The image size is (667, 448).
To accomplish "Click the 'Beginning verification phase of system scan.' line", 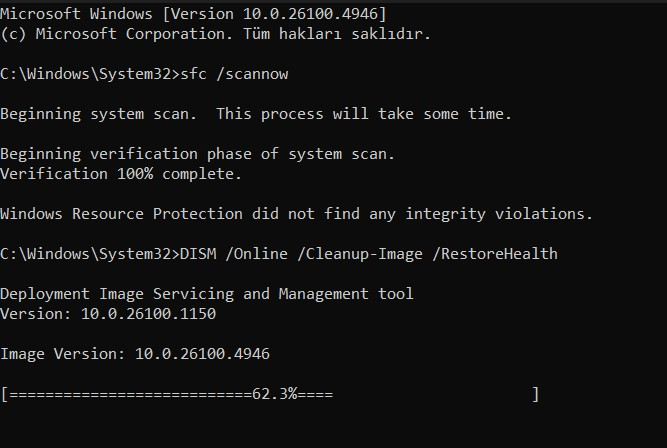I will (x=197, y=154).
